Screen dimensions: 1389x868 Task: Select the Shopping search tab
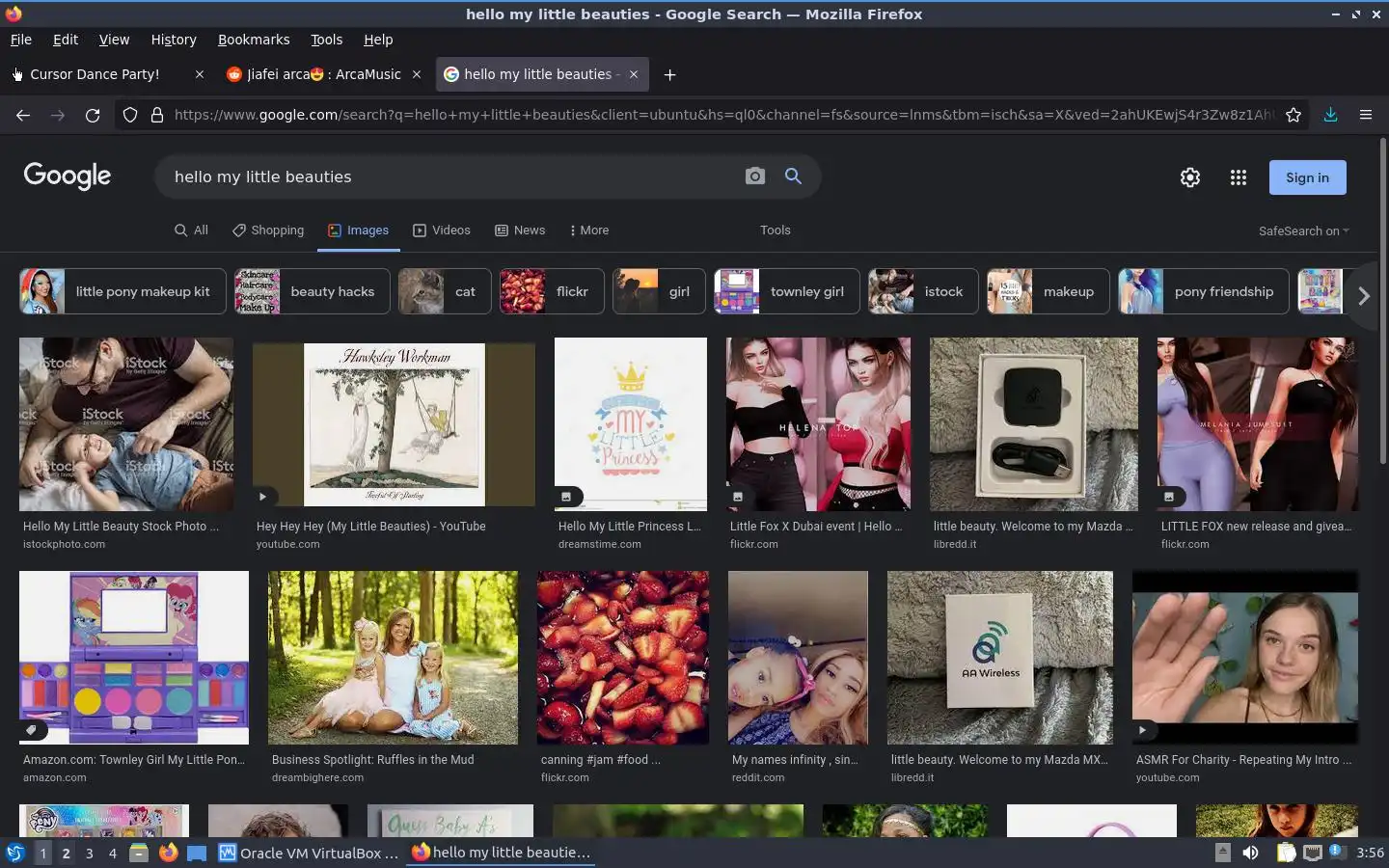pos(268,231)
